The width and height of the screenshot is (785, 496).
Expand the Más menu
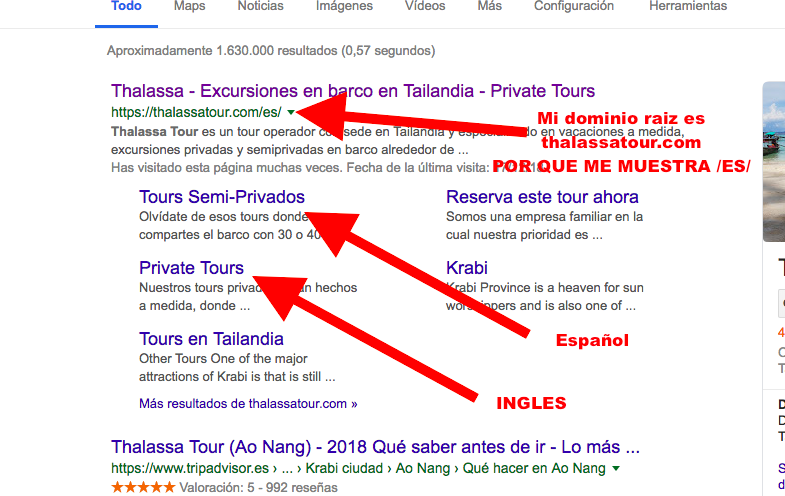tap(490, 6)
